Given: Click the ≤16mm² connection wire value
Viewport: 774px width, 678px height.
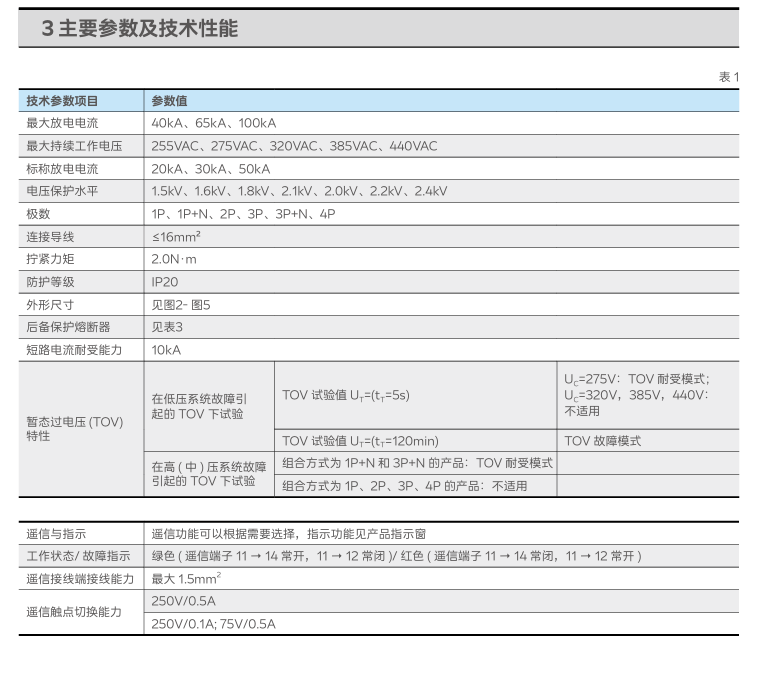Looking at the screenshot, I should pos(179,237).
